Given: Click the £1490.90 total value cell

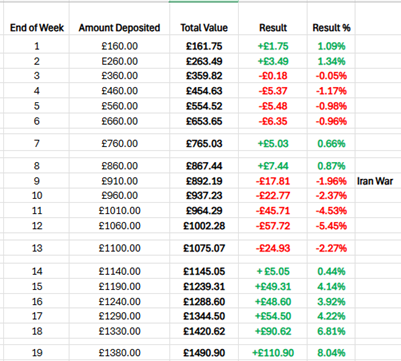Looking at the screenshot, I should click(204, 353).
